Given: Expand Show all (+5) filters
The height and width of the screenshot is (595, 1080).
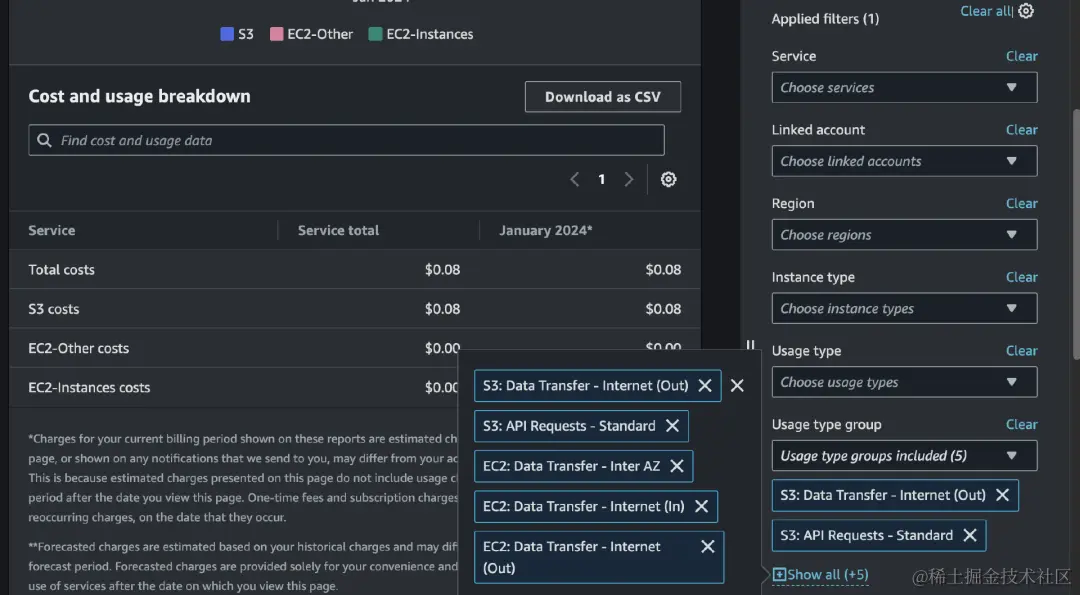Looking at the screenshot, I should point(820,574).
